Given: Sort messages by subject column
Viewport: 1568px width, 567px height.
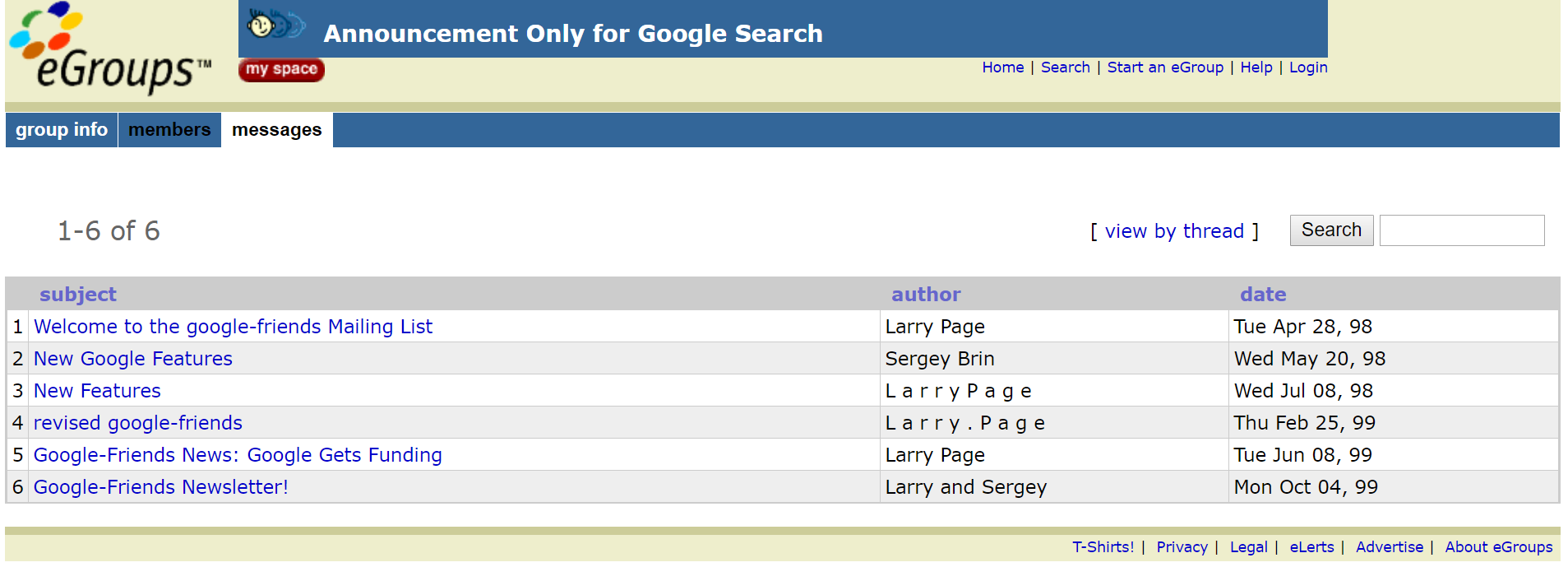Looking at the screenshot, I should click(78, 295).
